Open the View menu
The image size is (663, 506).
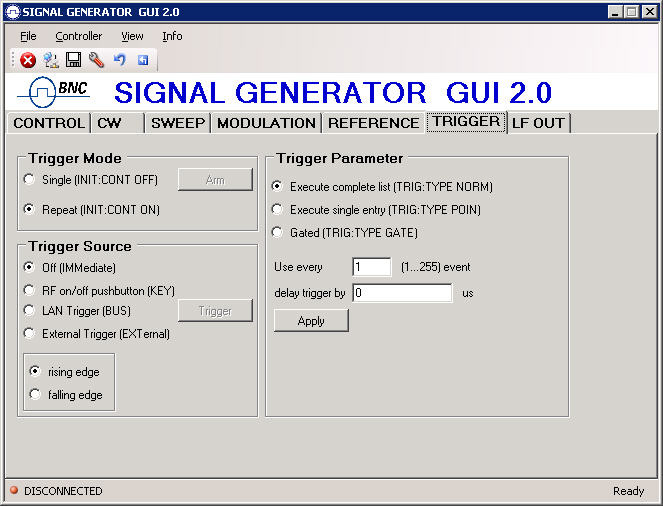tap(132, 36)
